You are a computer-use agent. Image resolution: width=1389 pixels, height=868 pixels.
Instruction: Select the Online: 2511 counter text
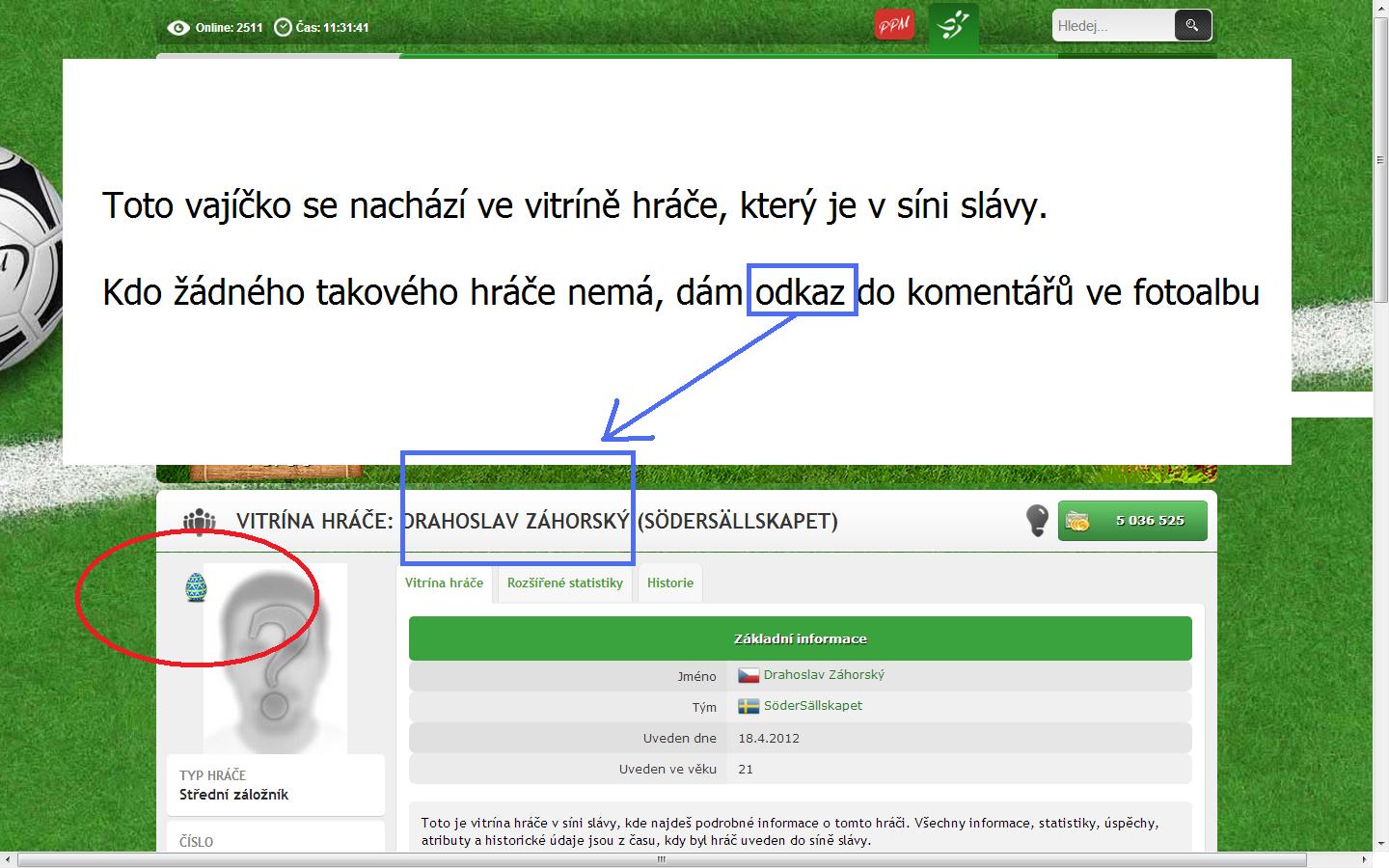click(230, 27)
